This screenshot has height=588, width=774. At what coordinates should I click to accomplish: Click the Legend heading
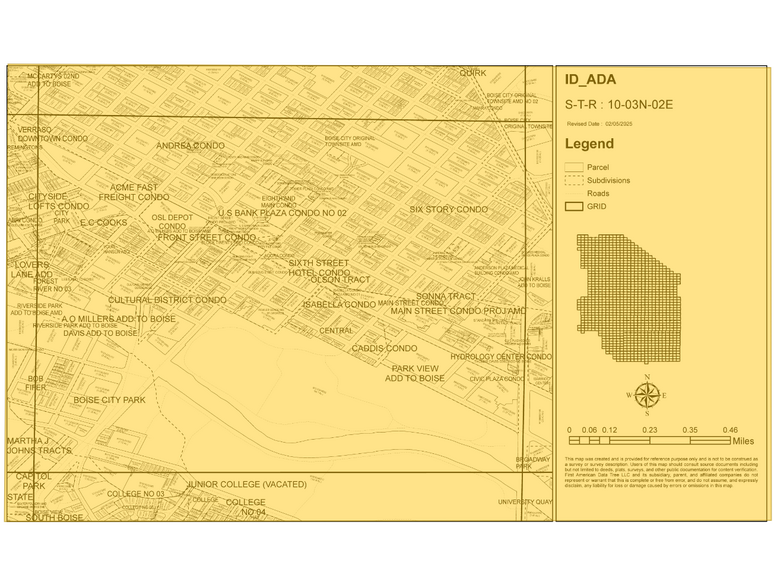(x=589, y=144)
